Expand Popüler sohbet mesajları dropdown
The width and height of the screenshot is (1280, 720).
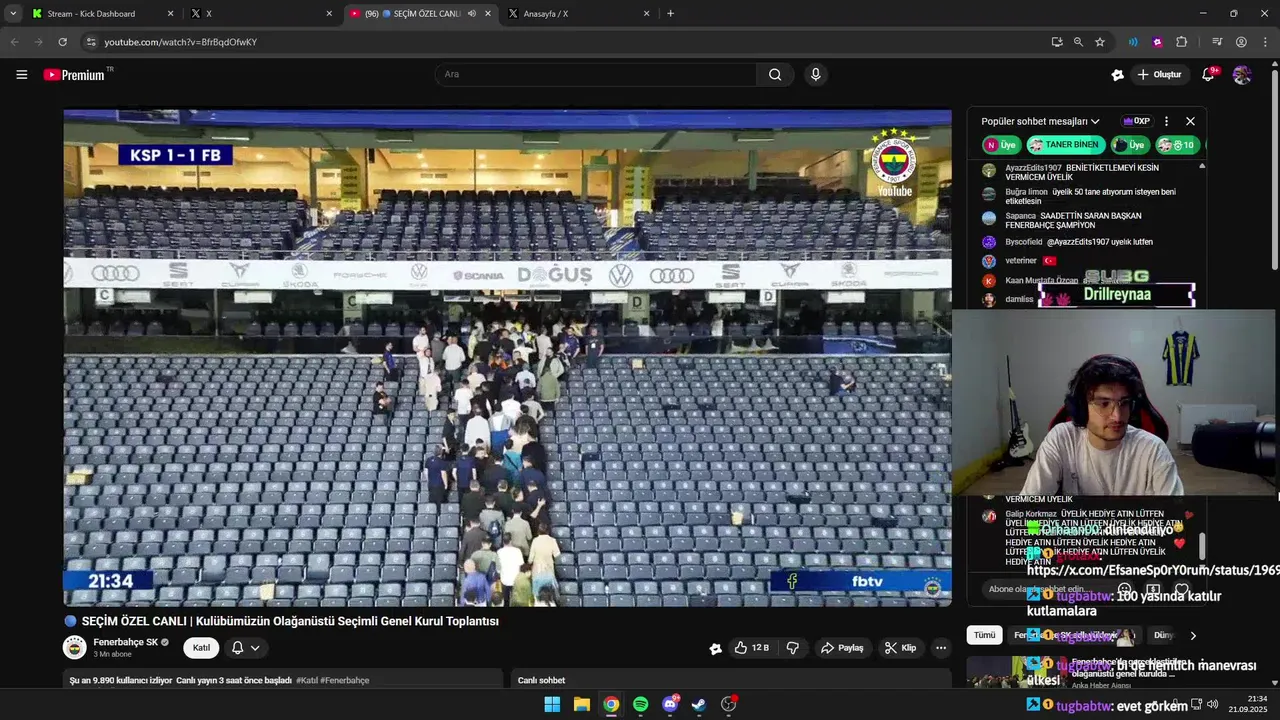coord(1040,121)
